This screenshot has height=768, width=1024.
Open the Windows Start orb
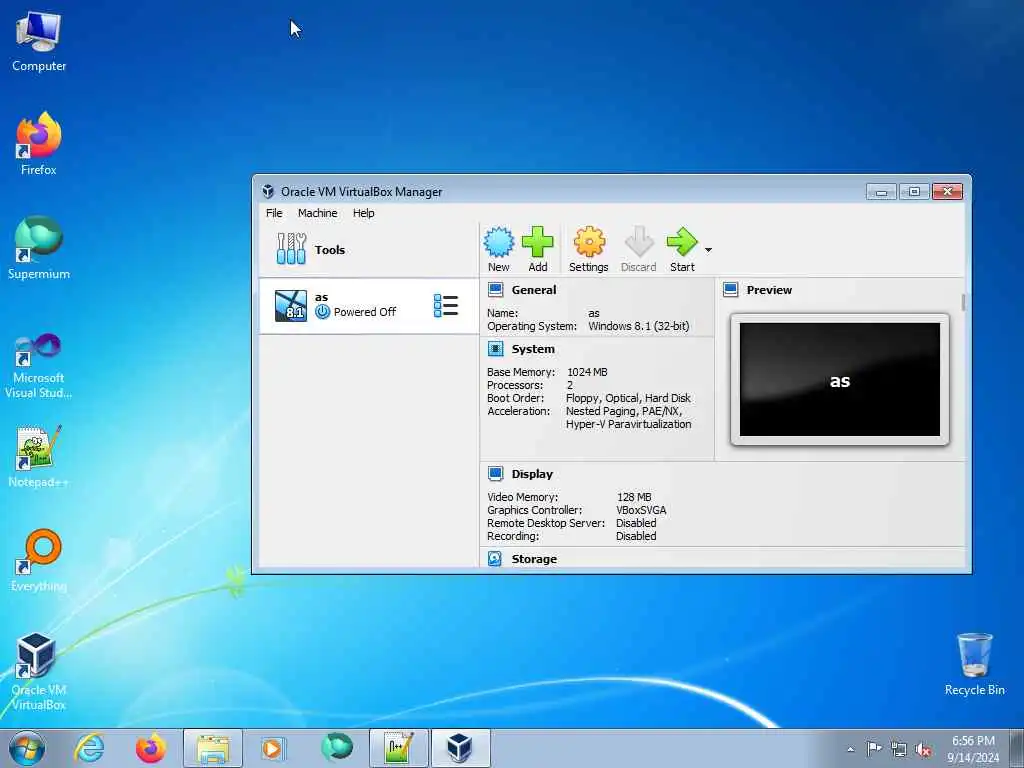point(27,748)
